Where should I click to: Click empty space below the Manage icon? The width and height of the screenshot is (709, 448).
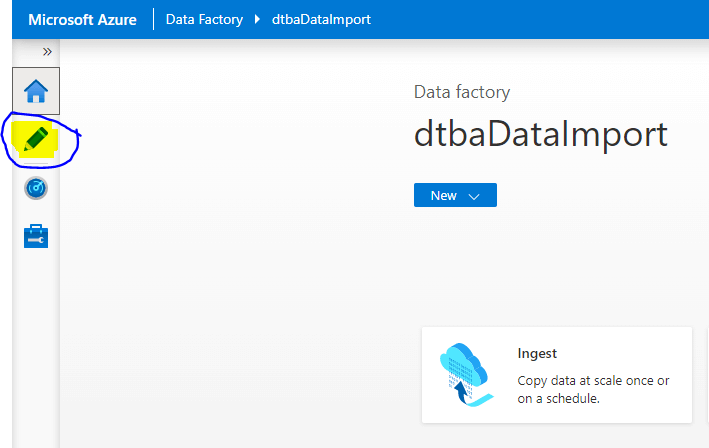pos(36,340)
